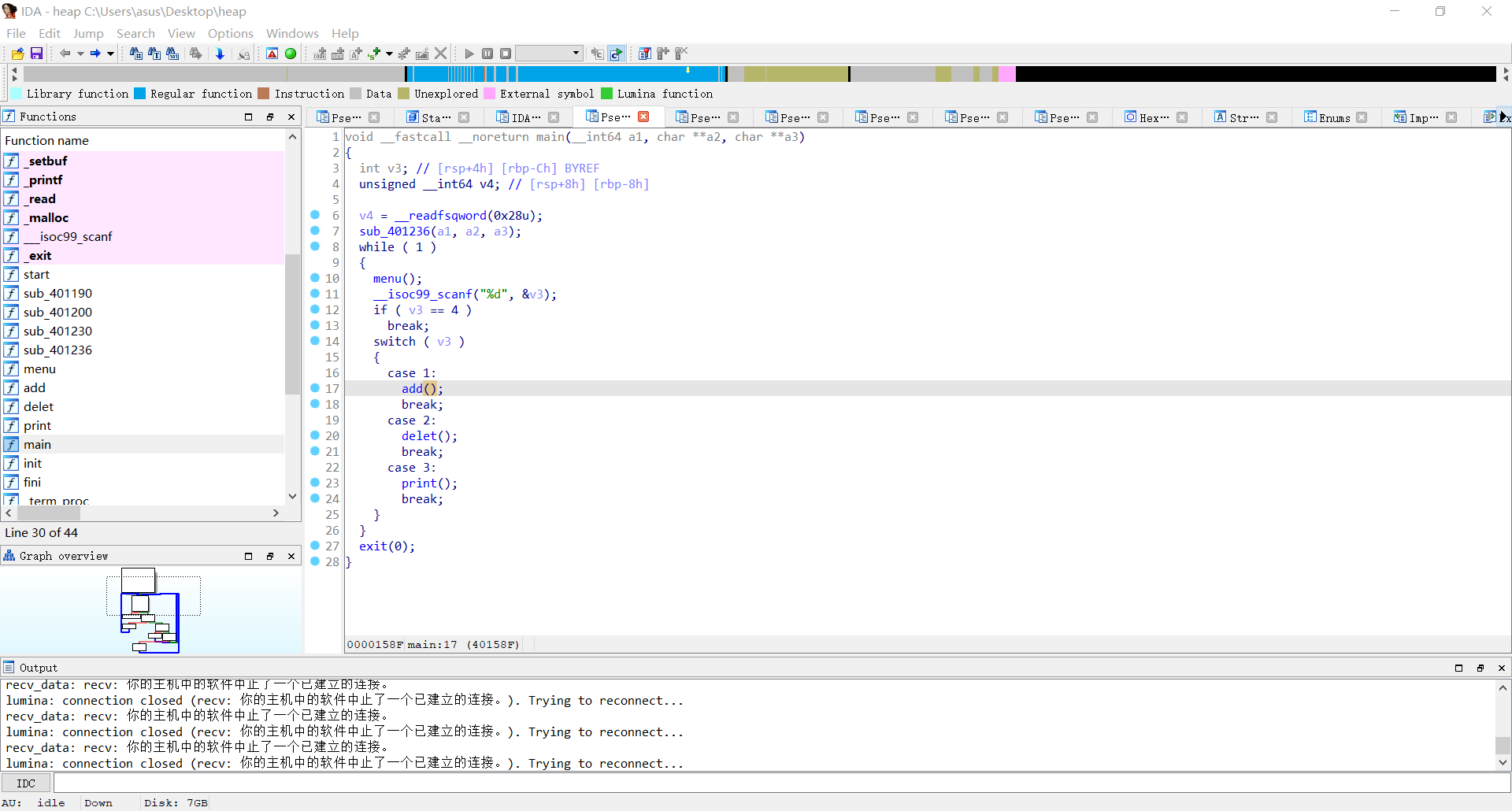Switch to the Enums tab

pos(1334,117)
